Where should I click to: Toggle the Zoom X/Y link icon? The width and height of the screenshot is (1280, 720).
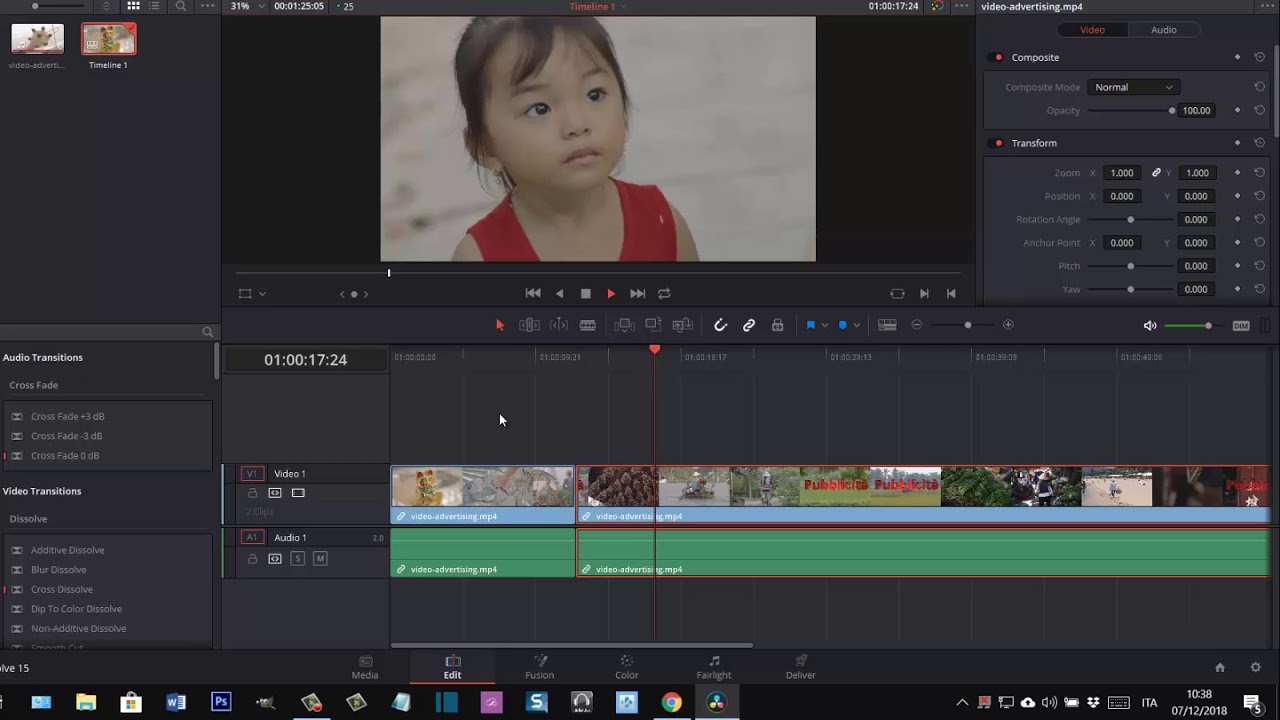tap(1156, 173)
